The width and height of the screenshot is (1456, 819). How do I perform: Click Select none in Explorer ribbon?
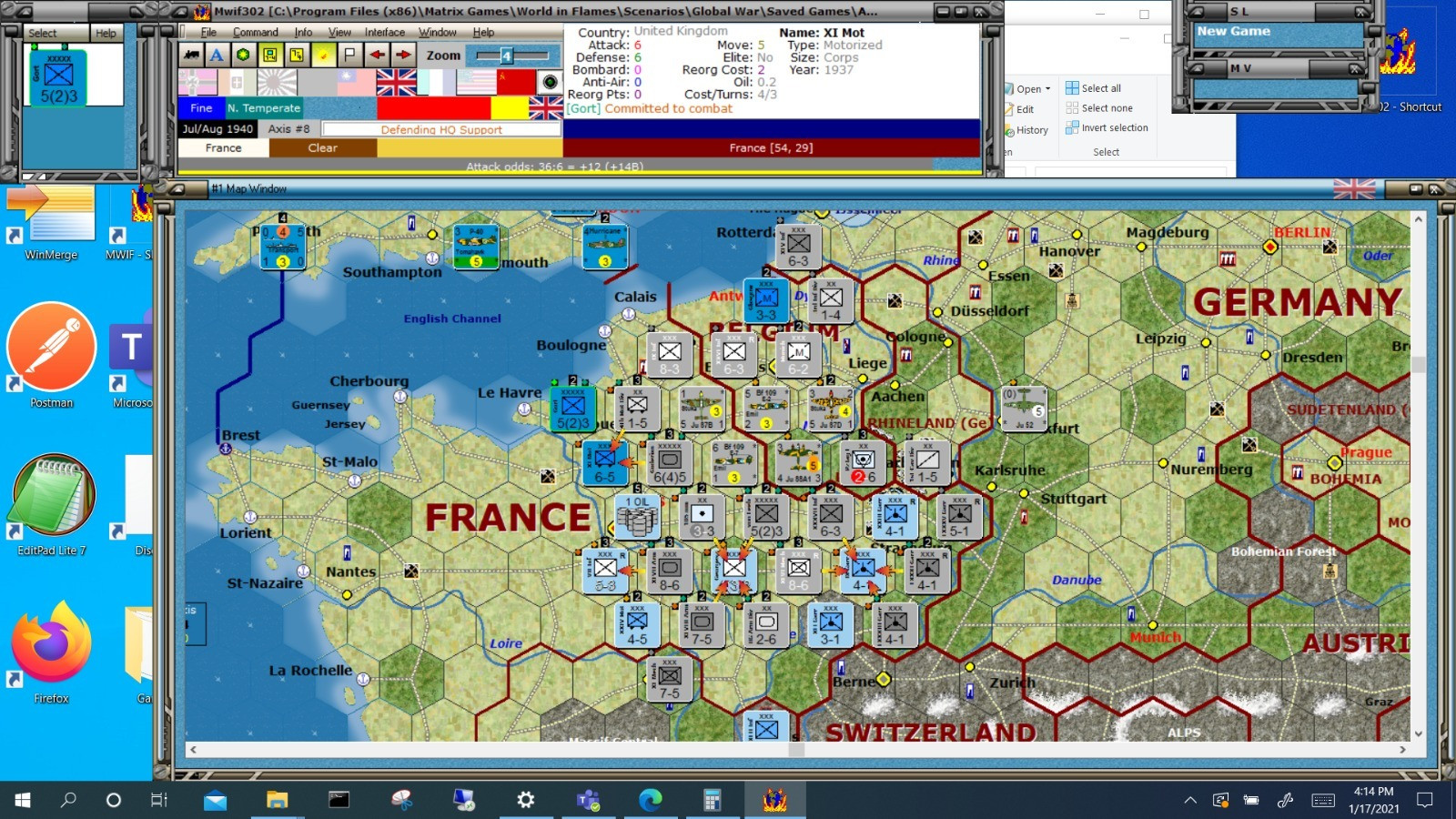1099,107
